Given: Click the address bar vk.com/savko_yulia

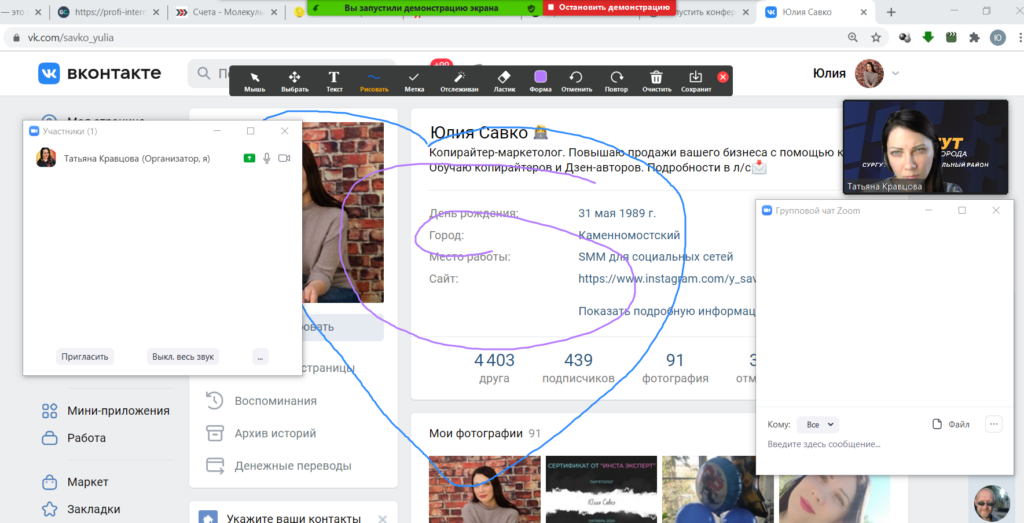Looking at the screenshot, I should (71, 38).
